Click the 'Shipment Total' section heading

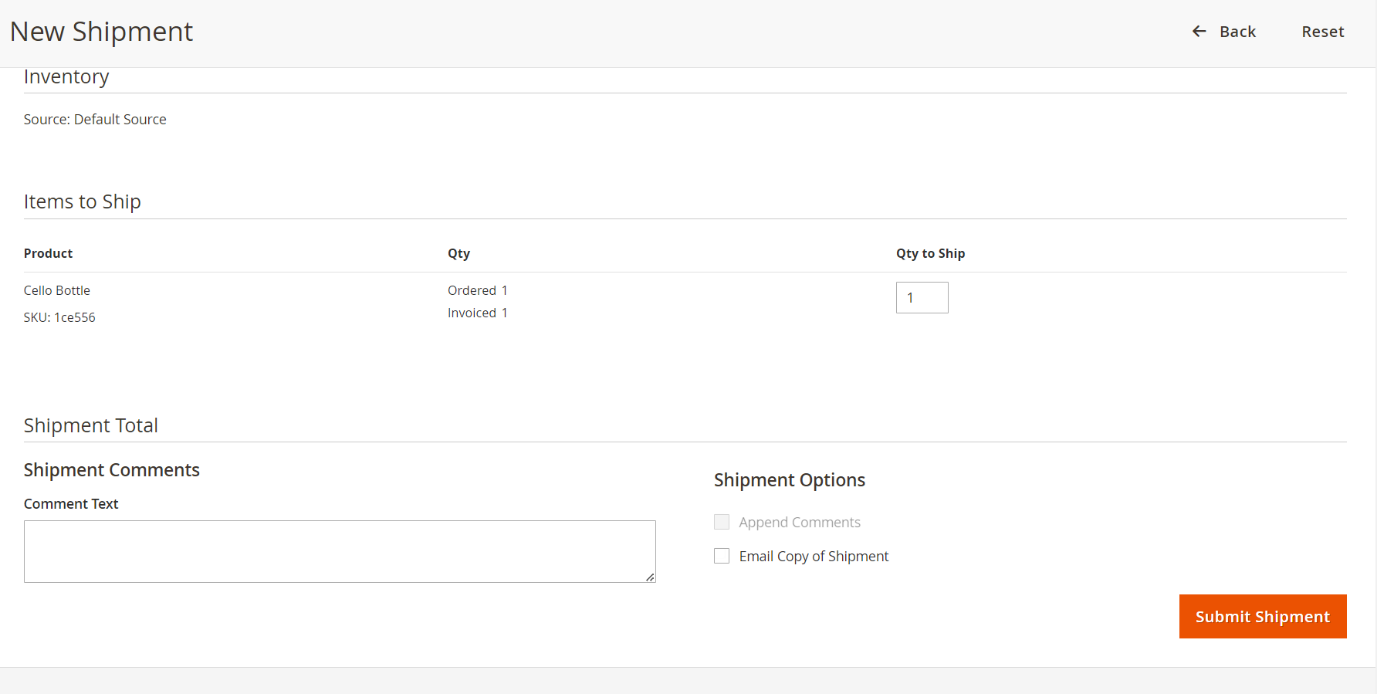tap(91, 426)
